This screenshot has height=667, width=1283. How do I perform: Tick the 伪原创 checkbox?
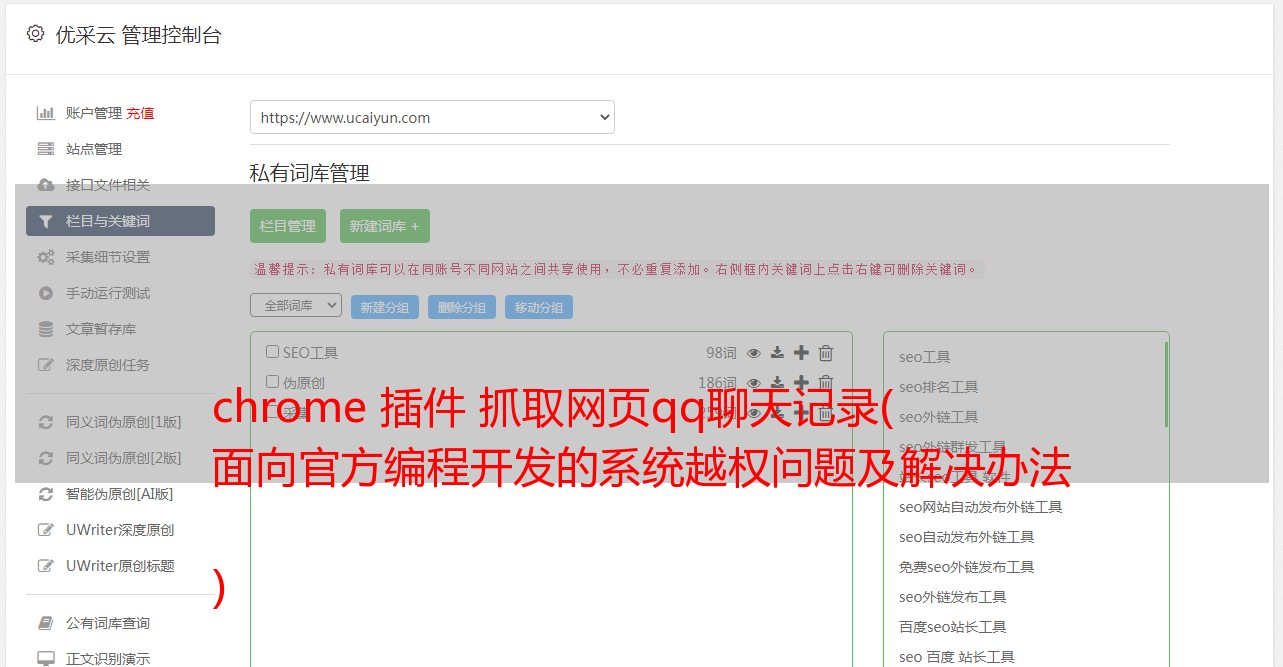coord(272,382)
